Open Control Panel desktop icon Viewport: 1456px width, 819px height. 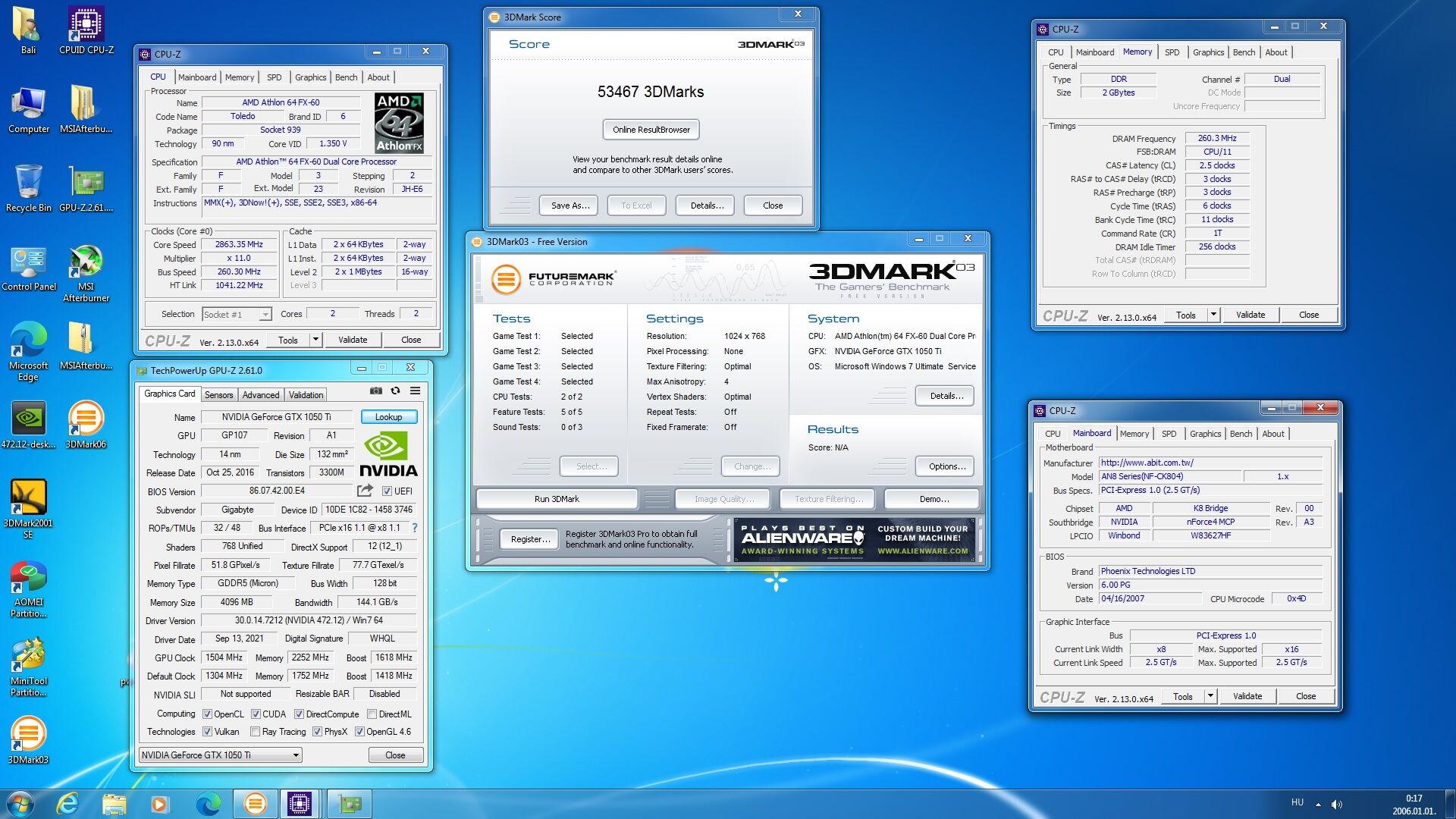pyautogui.click(x=28, y=268)
